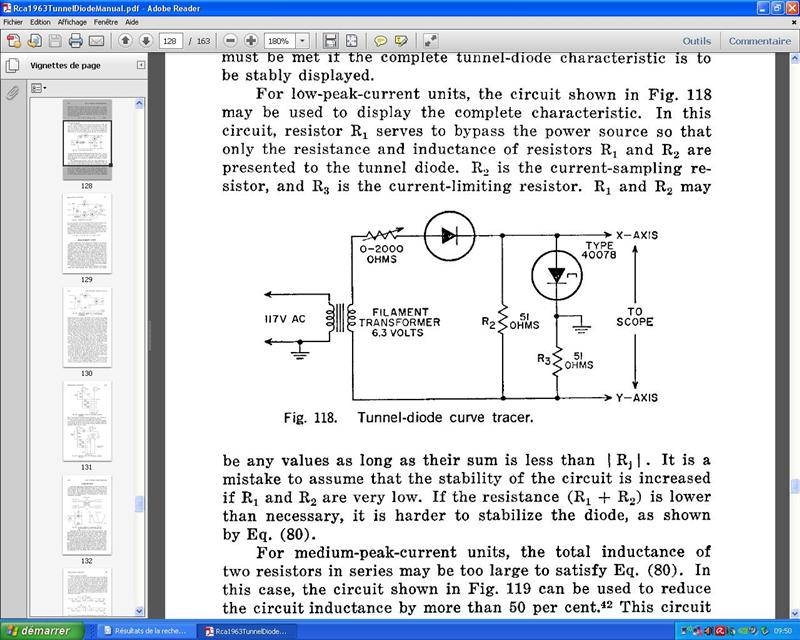
Task: Click the 'Fig. 118.' caption text
Action: (x=310, y=418)
